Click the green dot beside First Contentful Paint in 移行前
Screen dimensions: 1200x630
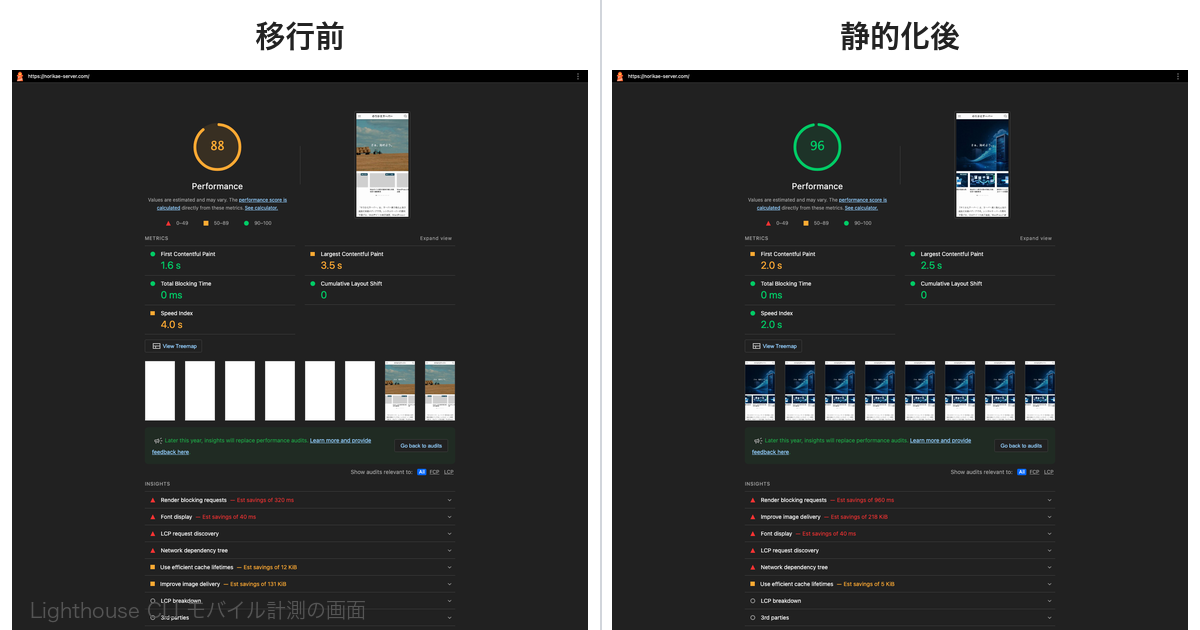(153, 254)
